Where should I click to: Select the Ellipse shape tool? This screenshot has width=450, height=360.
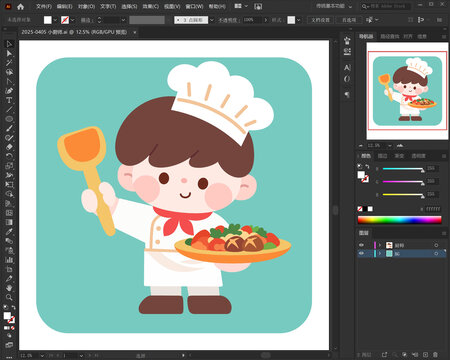coord(9,119)
